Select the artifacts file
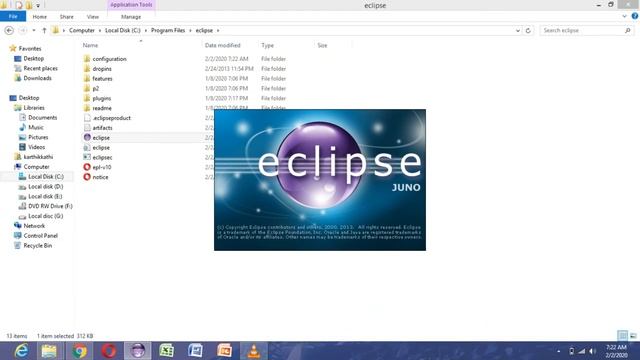Image resolution: width=640 pixels, height=360 pixels. [102, 128]
